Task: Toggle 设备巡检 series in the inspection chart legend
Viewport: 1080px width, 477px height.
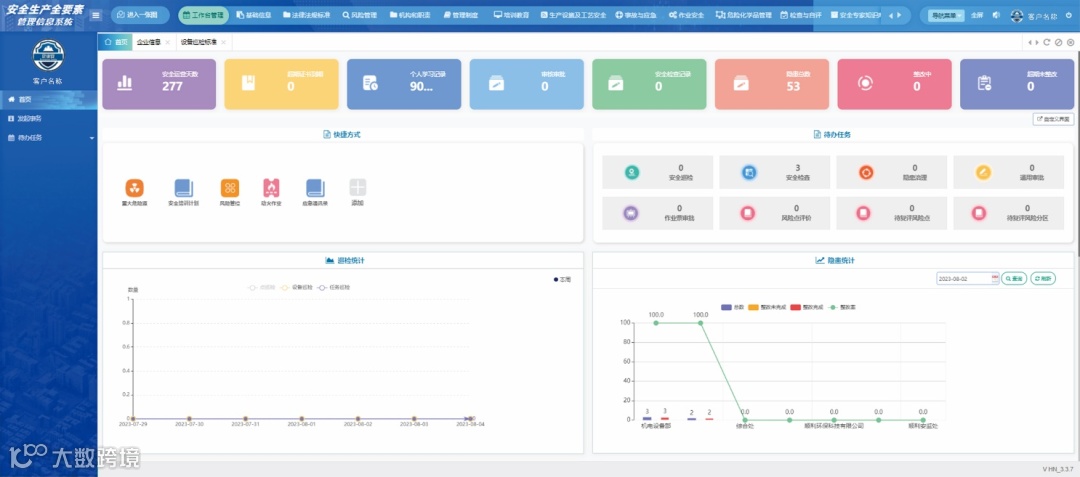Action: [297, 287]
